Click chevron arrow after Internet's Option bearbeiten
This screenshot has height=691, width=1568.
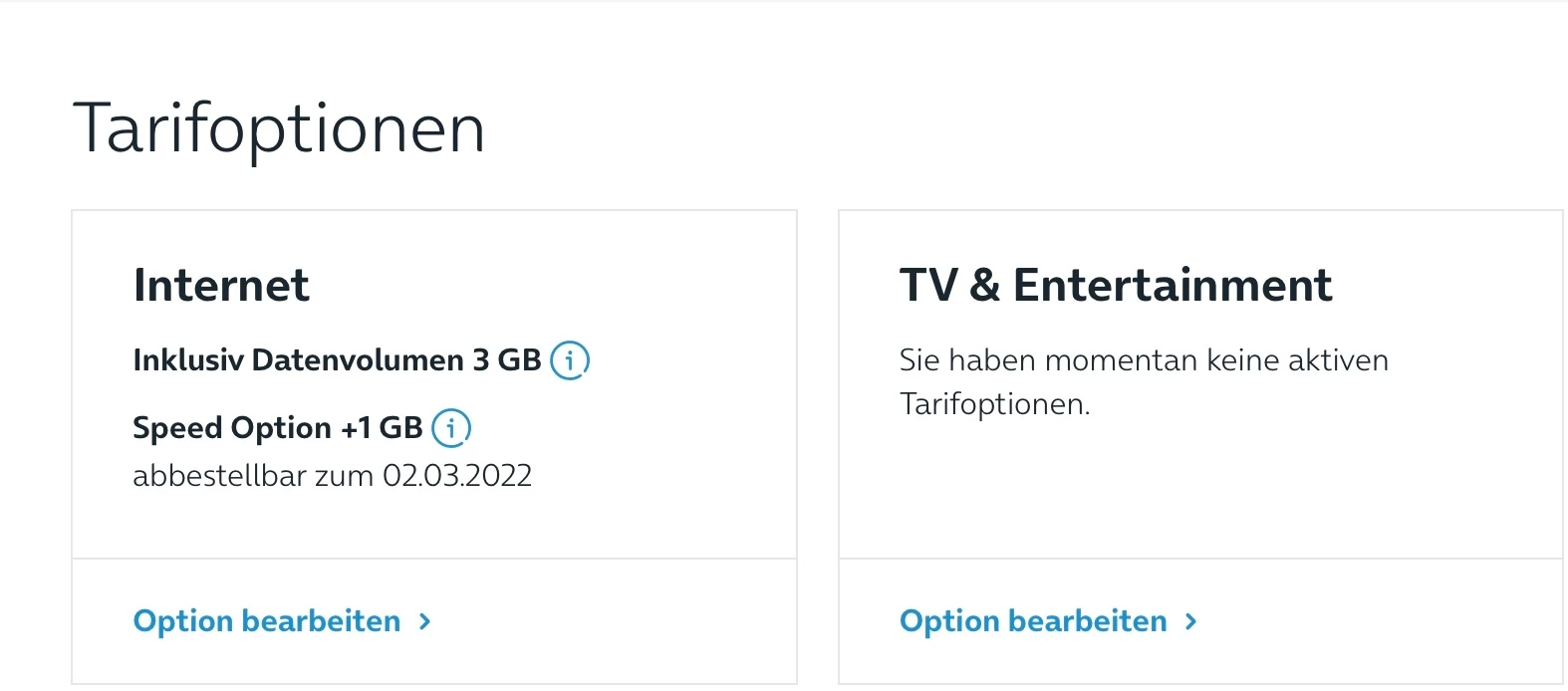[425, 621]
